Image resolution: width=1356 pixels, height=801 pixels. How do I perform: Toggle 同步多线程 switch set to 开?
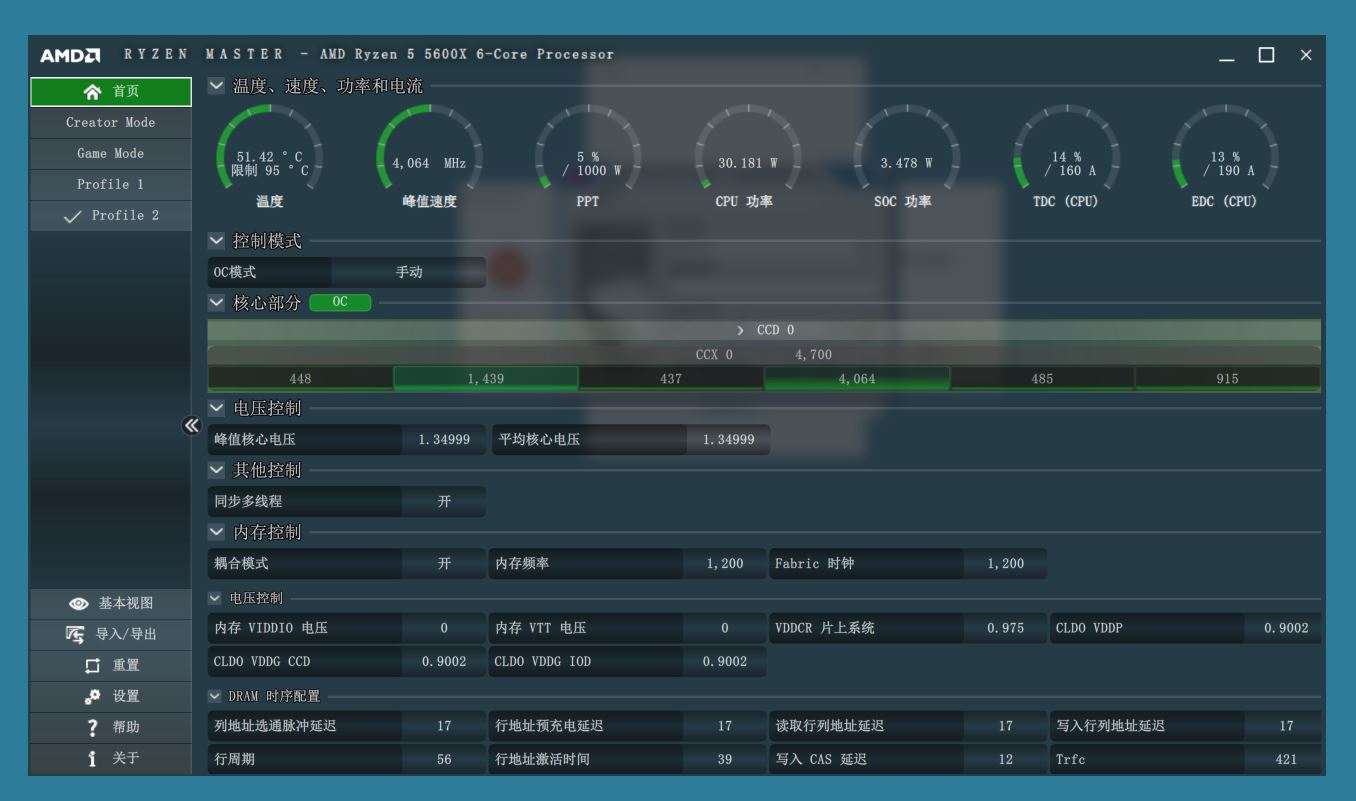click(444, 501)
